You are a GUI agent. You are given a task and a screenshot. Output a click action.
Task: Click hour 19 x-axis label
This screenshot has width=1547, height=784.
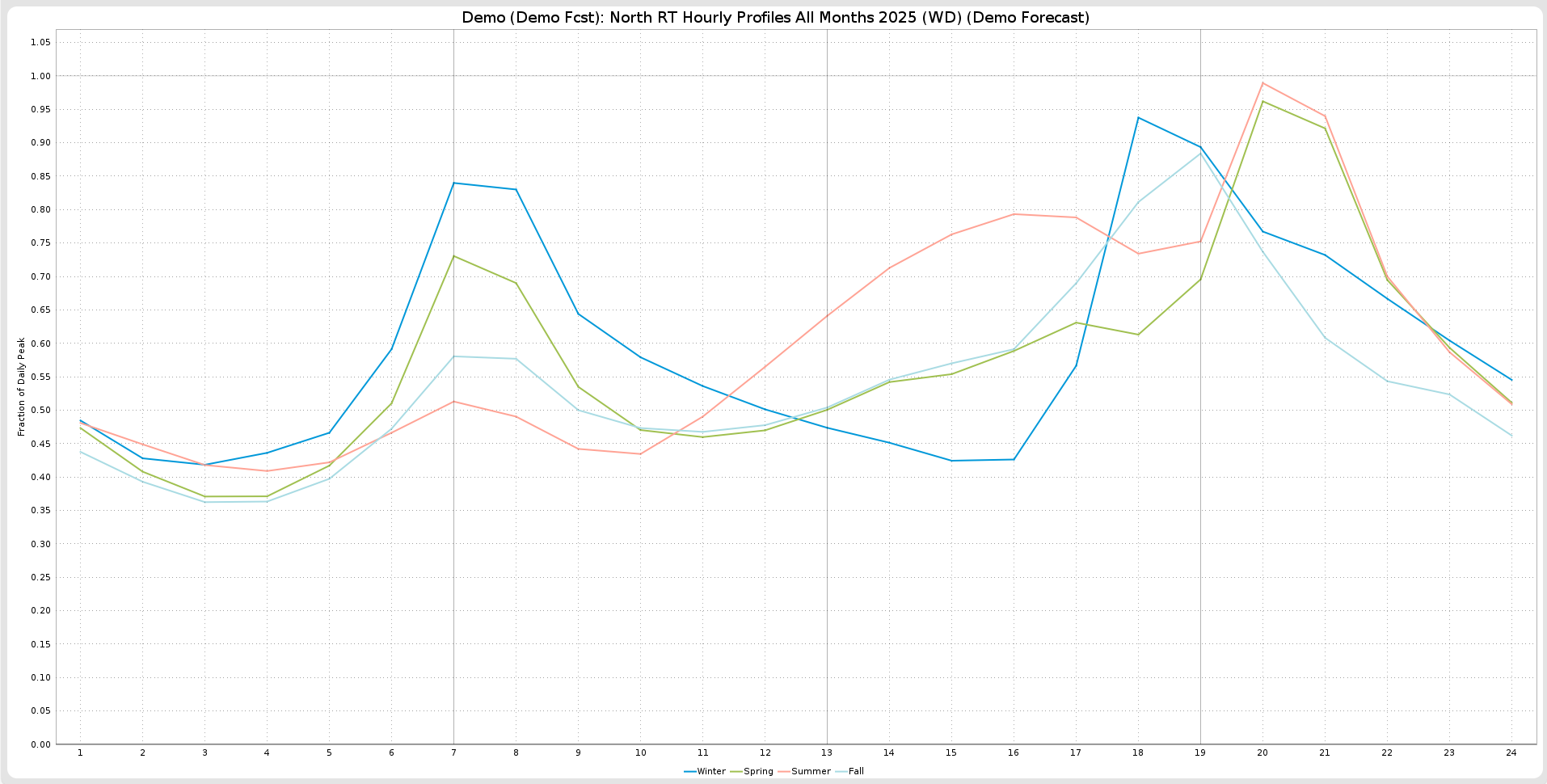1200,752
